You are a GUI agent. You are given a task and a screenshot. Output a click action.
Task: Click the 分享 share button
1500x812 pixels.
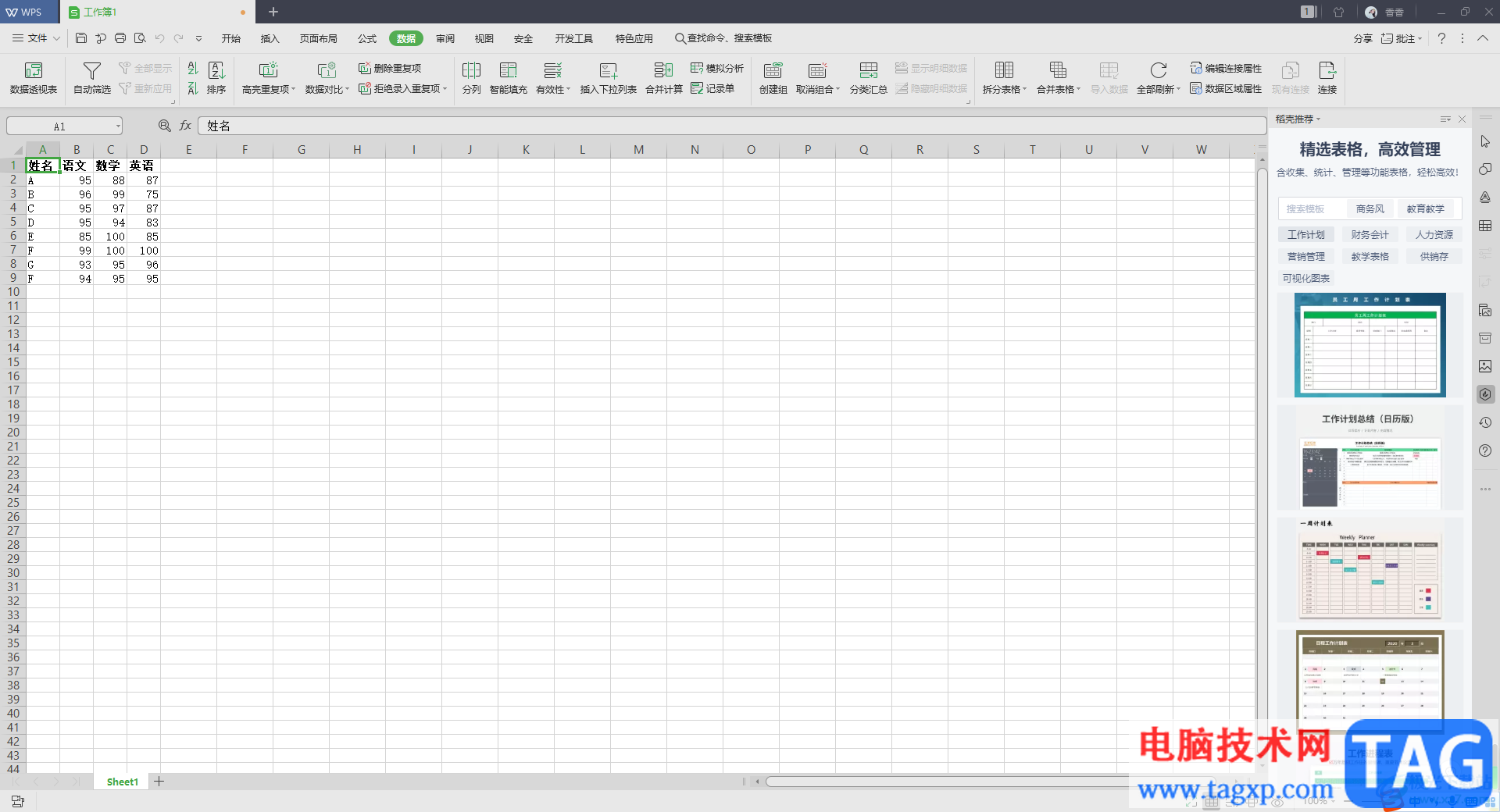tap(1363, 38)
